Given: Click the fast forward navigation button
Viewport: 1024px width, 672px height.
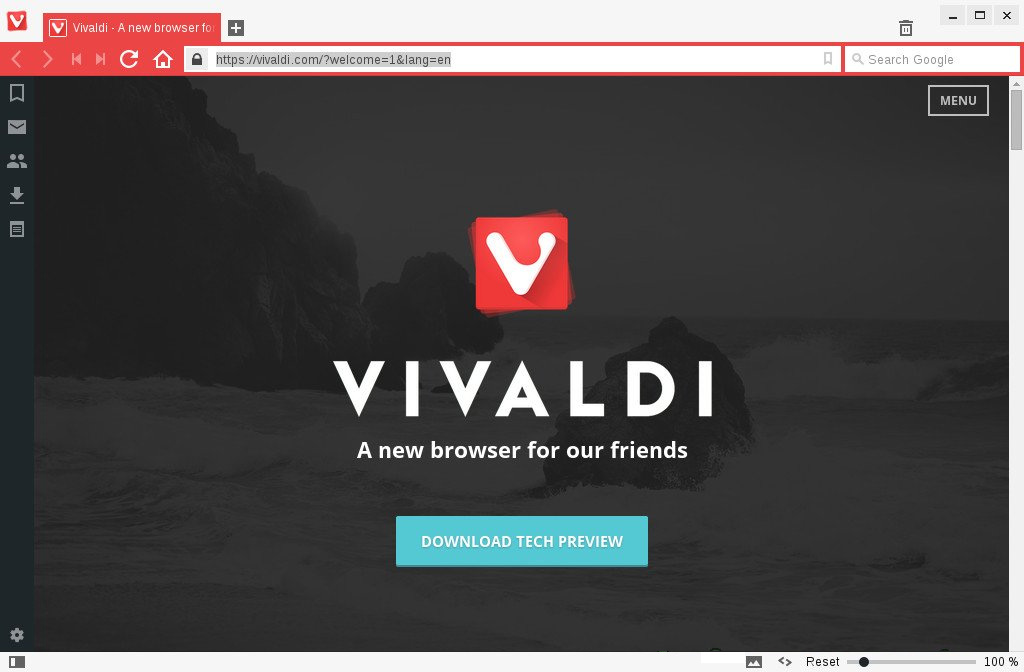Looking at the screenshot, I should tap(100, 59).
